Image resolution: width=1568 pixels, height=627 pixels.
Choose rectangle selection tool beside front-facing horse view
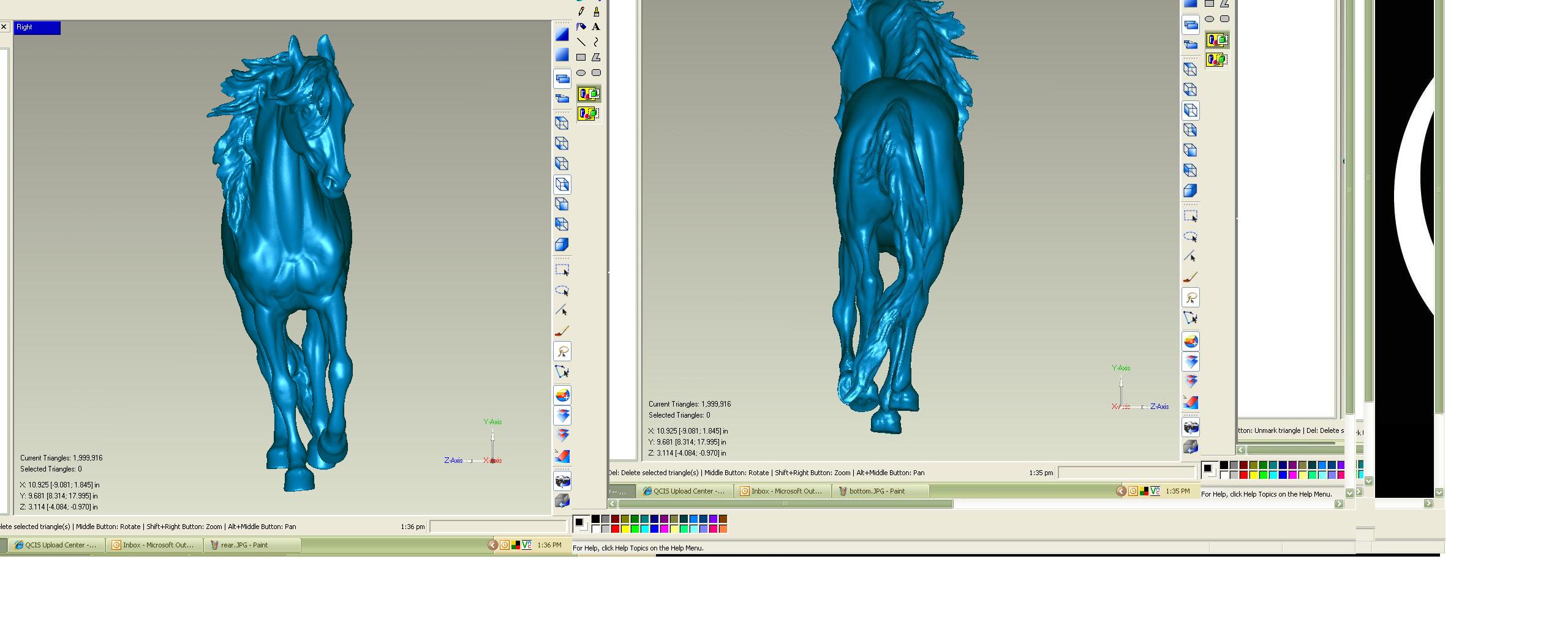point(562,270)
